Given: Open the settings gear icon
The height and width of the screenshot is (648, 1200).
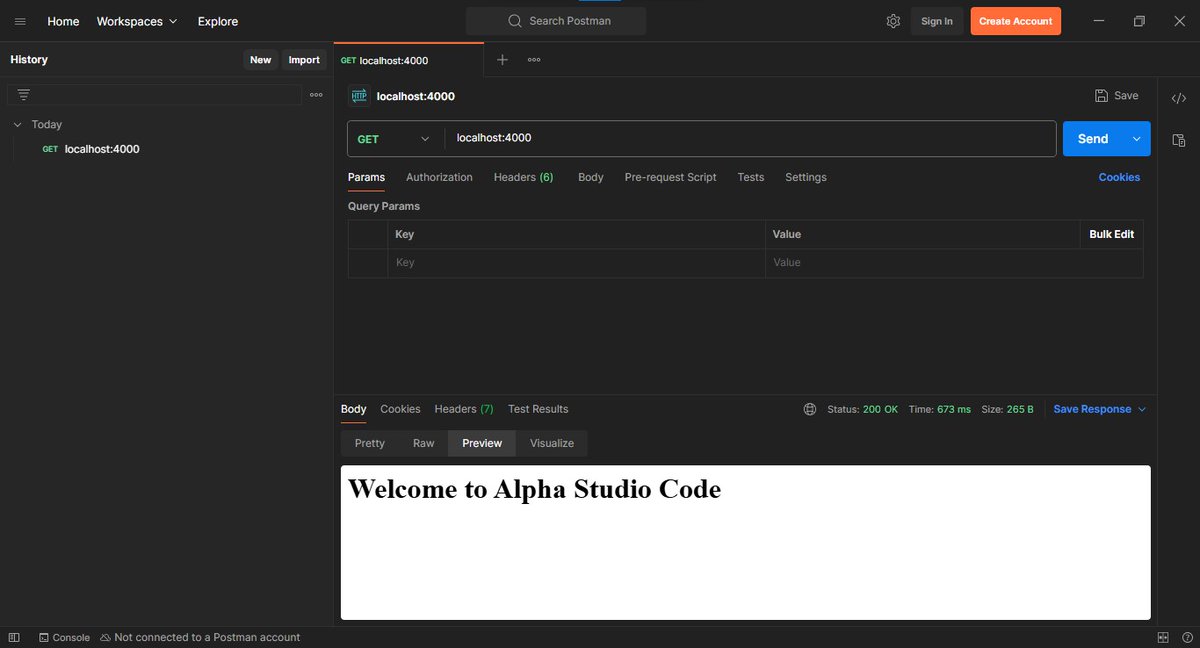Looking at the screenshot, I should [x=893, y=21].
